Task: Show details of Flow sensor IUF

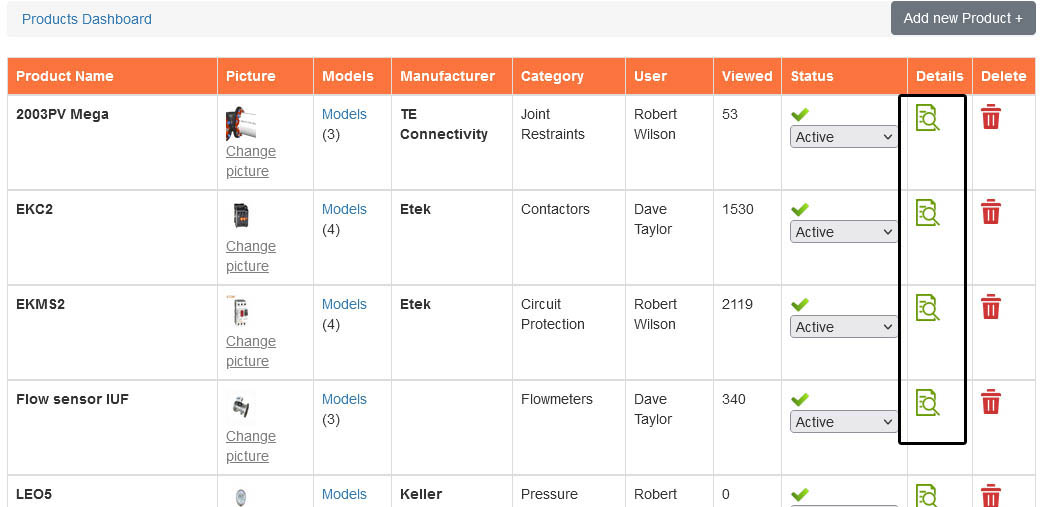Action: pyautogui.click(x=927, y=403)
